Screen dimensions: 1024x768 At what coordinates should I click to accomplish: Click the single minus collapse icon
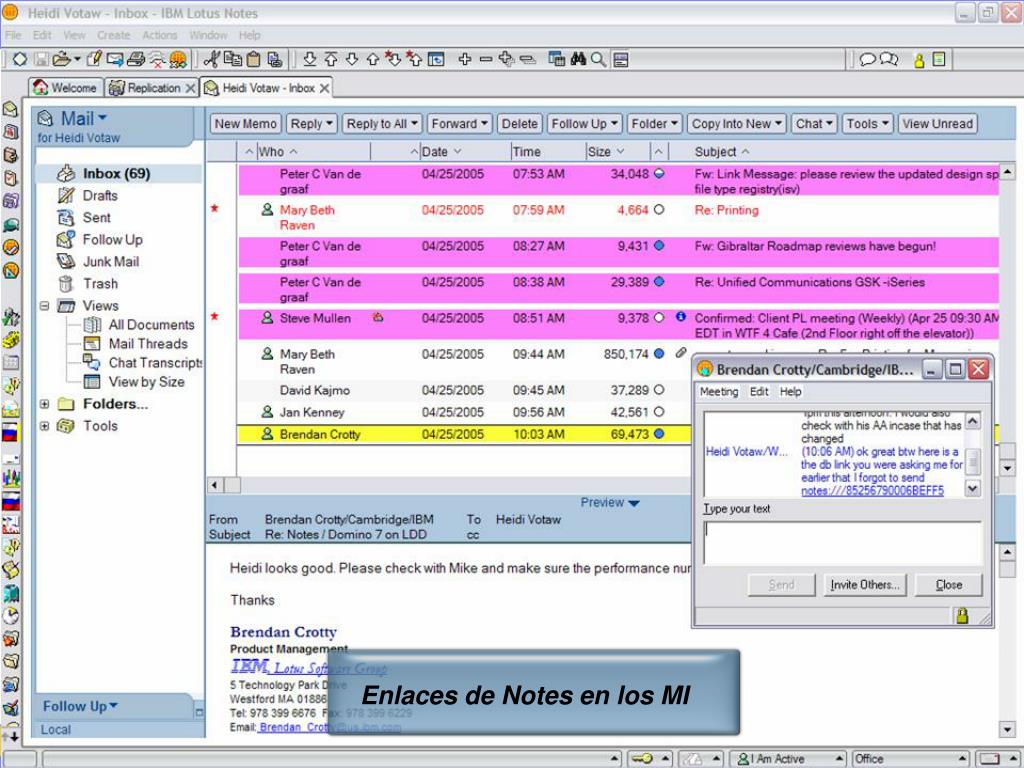point(486,59)
